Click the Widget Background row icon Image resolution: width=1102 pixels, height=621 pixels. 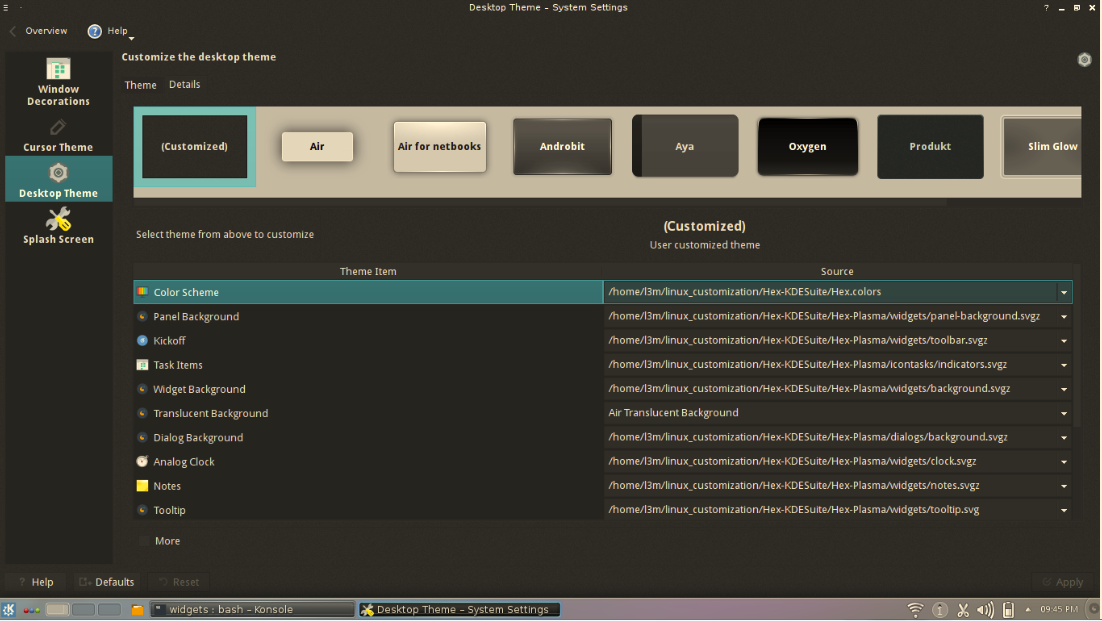pos(143,389)
